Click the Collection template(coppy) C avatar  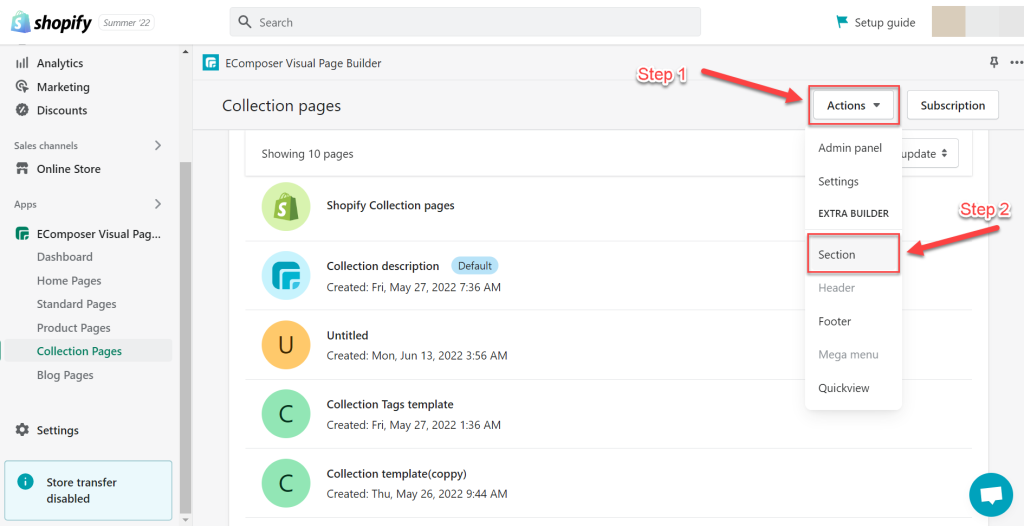(285, 483)
